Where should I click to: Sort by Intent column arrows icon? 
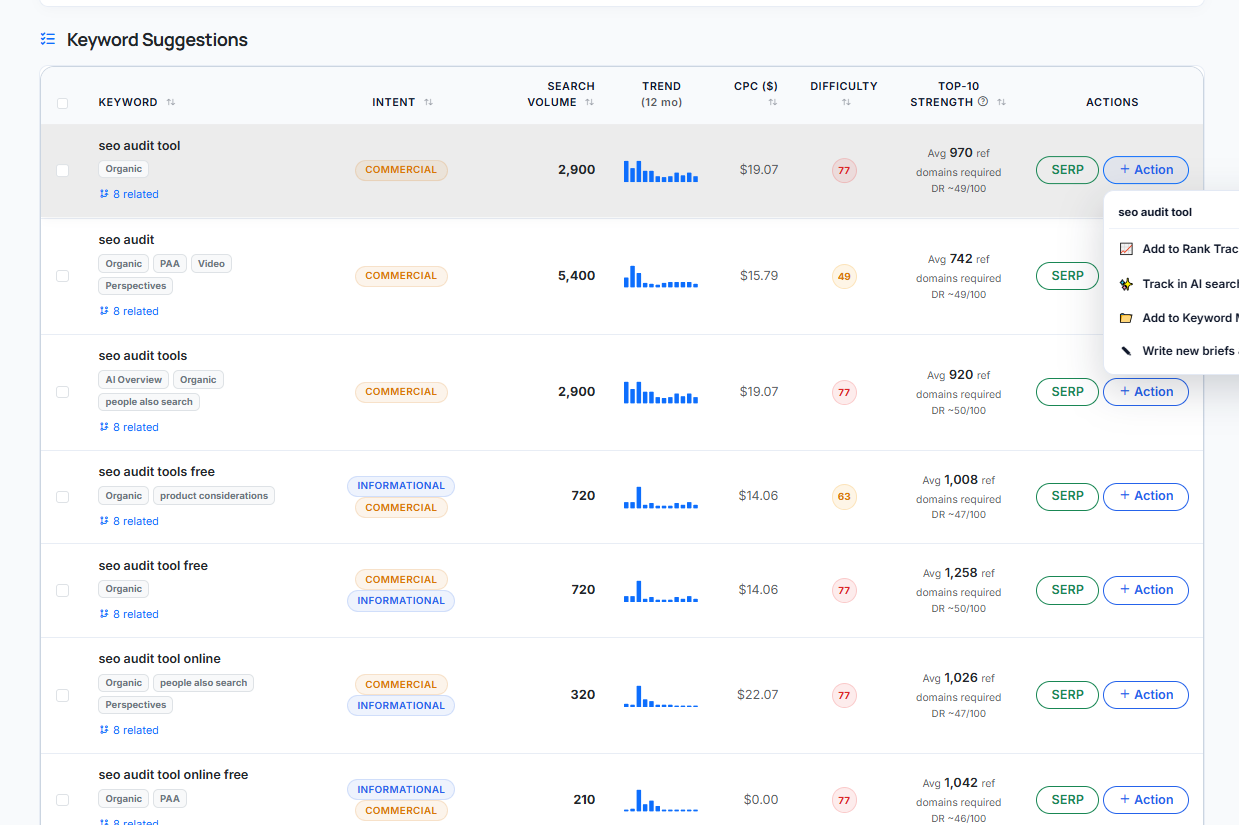pos(429,102)
